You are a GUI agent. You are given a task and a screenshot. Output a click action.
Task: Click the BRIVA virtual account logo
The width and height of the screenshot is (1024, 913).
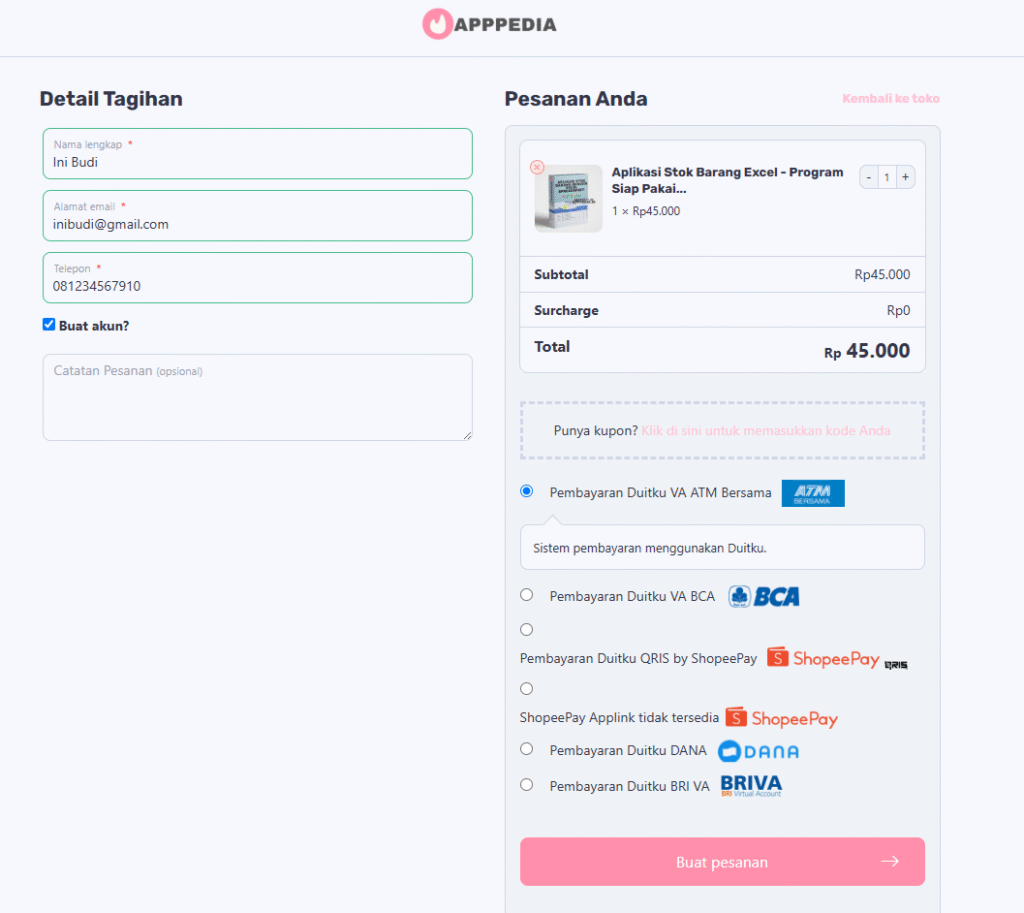click(x=751, y=786)
